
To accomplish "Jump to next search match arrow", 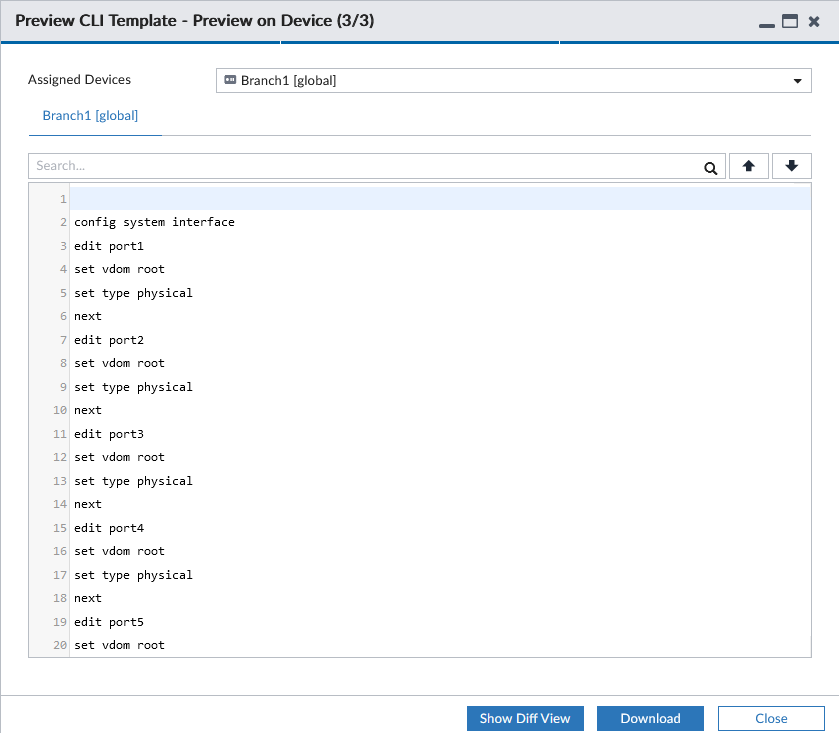I will [791, 166].
